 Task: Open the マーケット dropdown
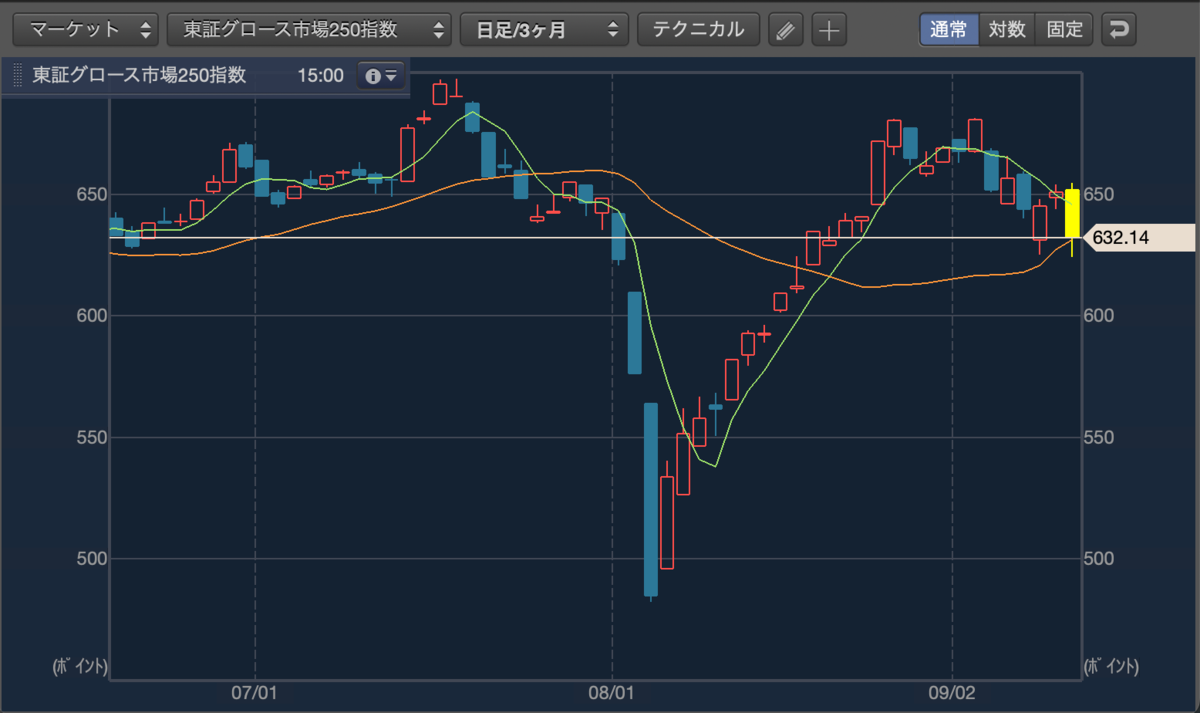(x=86, y=29)
